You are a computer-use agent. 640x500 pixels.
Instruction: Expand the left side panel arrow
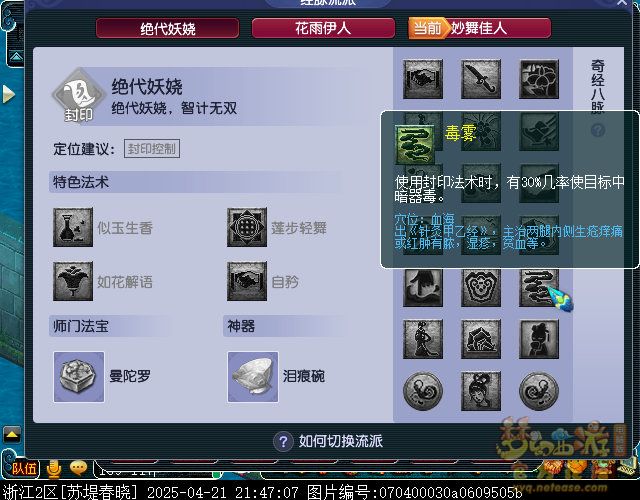[8, 94]
